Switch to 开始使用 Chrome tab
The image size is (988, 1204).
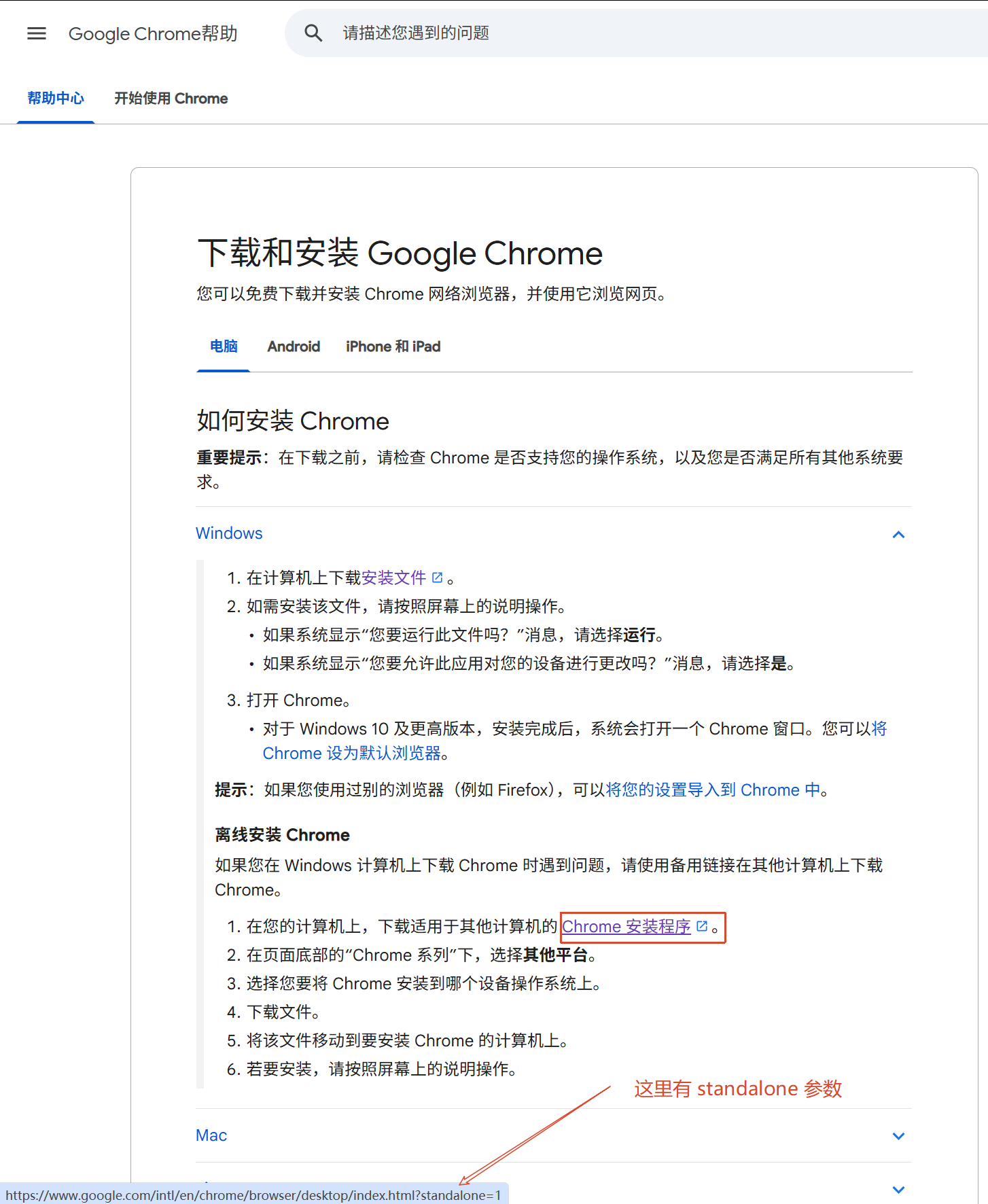click(171, 99)
